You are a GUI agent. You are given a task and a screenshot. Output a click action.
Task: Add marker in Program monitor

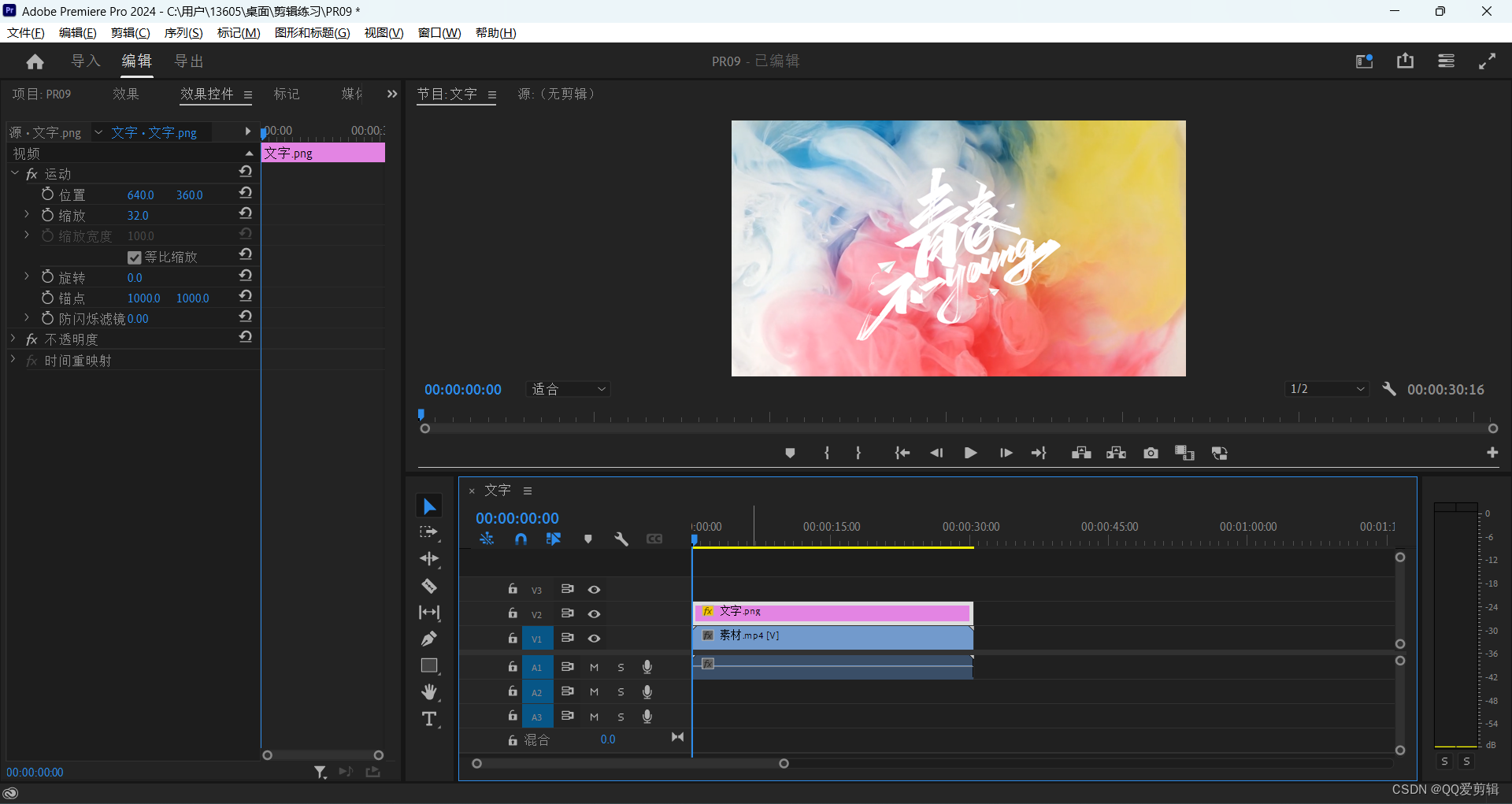790,453
